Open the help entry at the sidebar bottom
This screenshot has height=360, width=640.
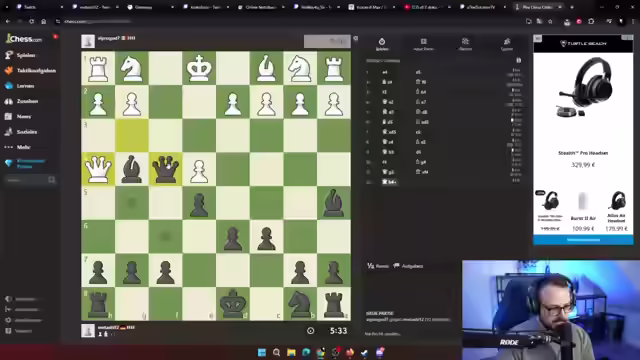click(18, 331)
